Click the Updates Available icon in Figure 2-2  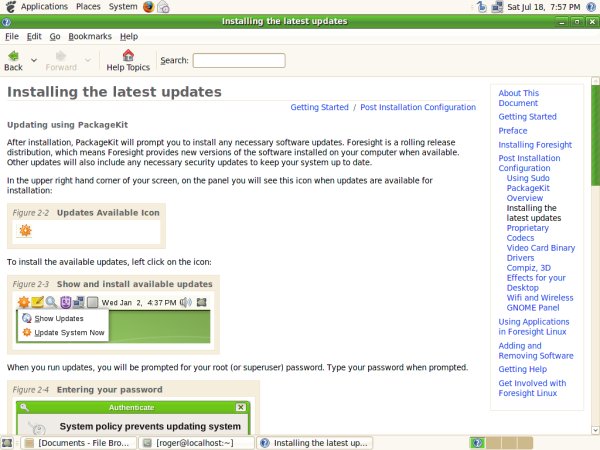pyautogui.click(x=25, y=230)
